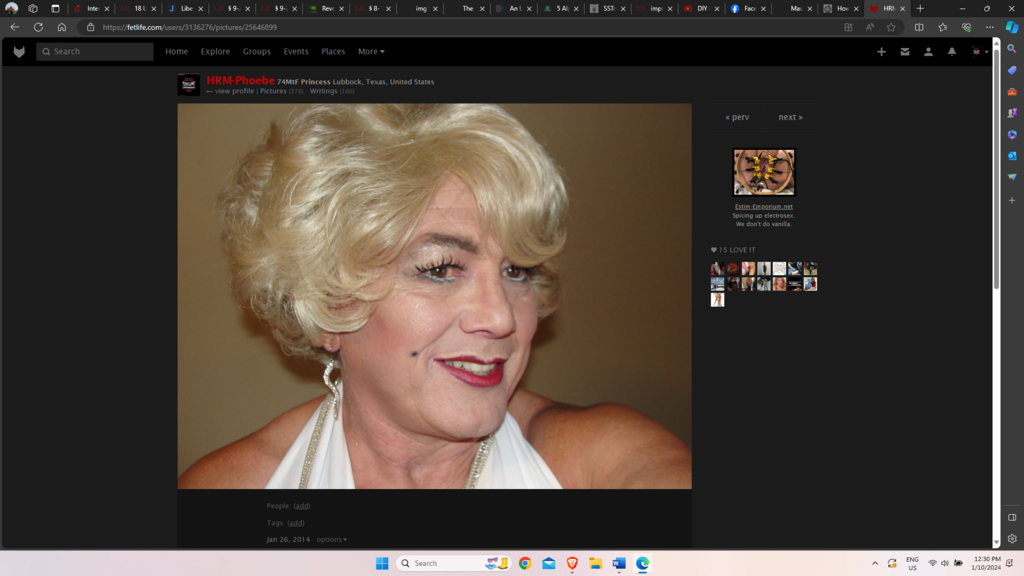Switch to the DIY tab
Screen dimensions: 1024x576
point(700,8)
